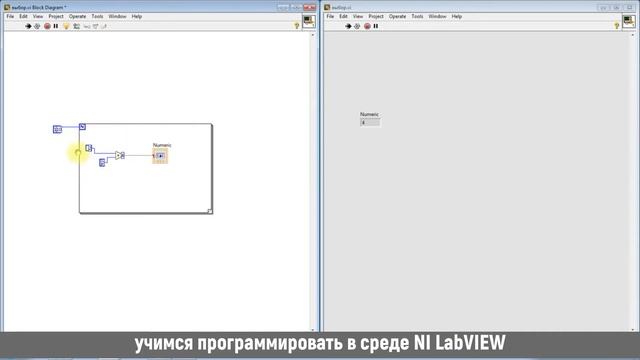Image resolution: width=640 pixels, height=360 pixels.
Task: Click VI icon pane in front panel window
Action: [x=629, y=21]
